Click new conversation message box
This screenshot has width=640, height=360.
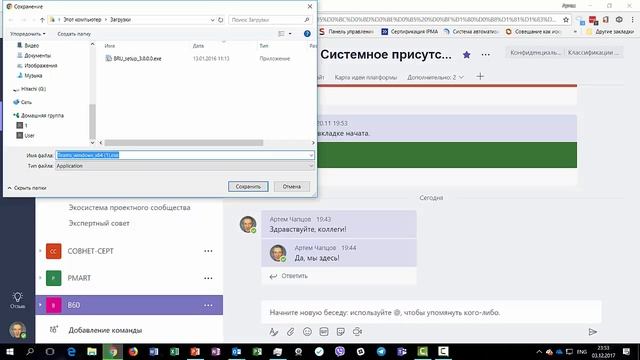[431, 312]
